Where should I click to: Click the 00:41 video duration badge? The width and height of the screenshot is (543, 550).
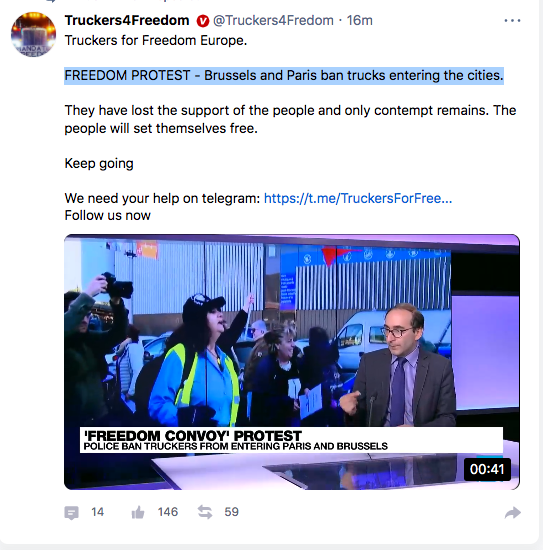point(487,469)
